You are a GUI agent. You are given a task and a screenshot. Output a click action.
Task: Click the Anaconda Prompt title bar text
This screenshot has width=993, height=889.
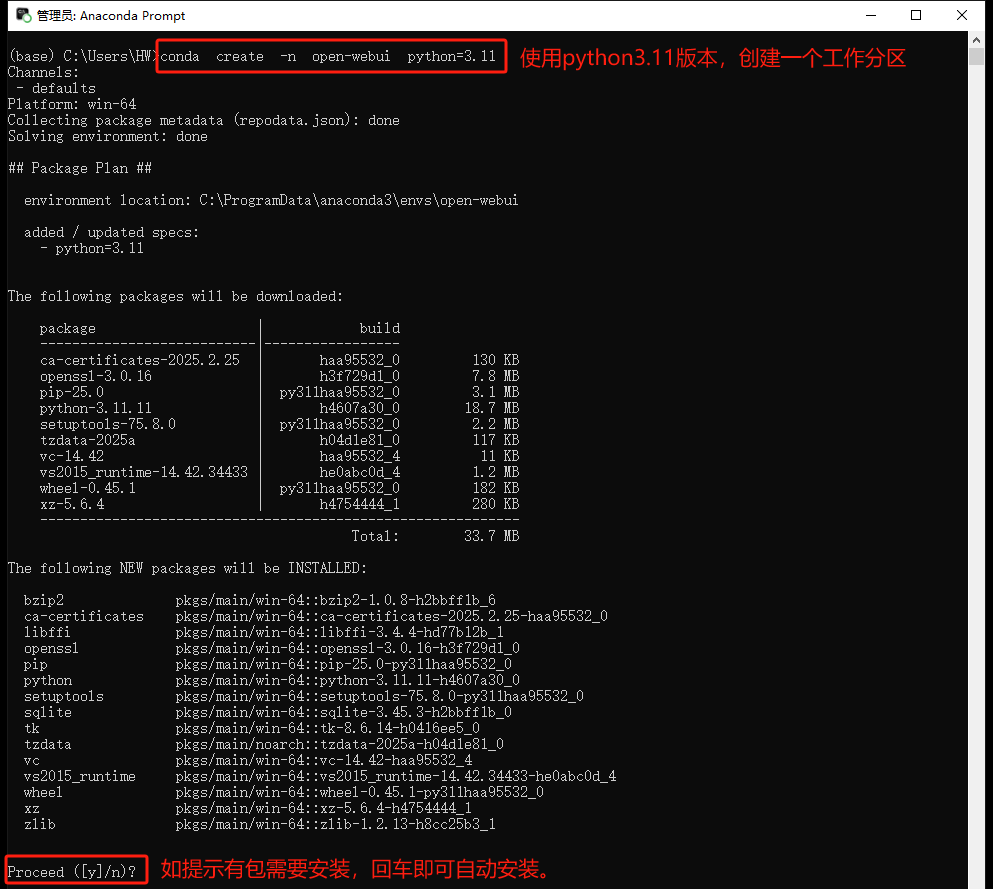coord(111,16)
